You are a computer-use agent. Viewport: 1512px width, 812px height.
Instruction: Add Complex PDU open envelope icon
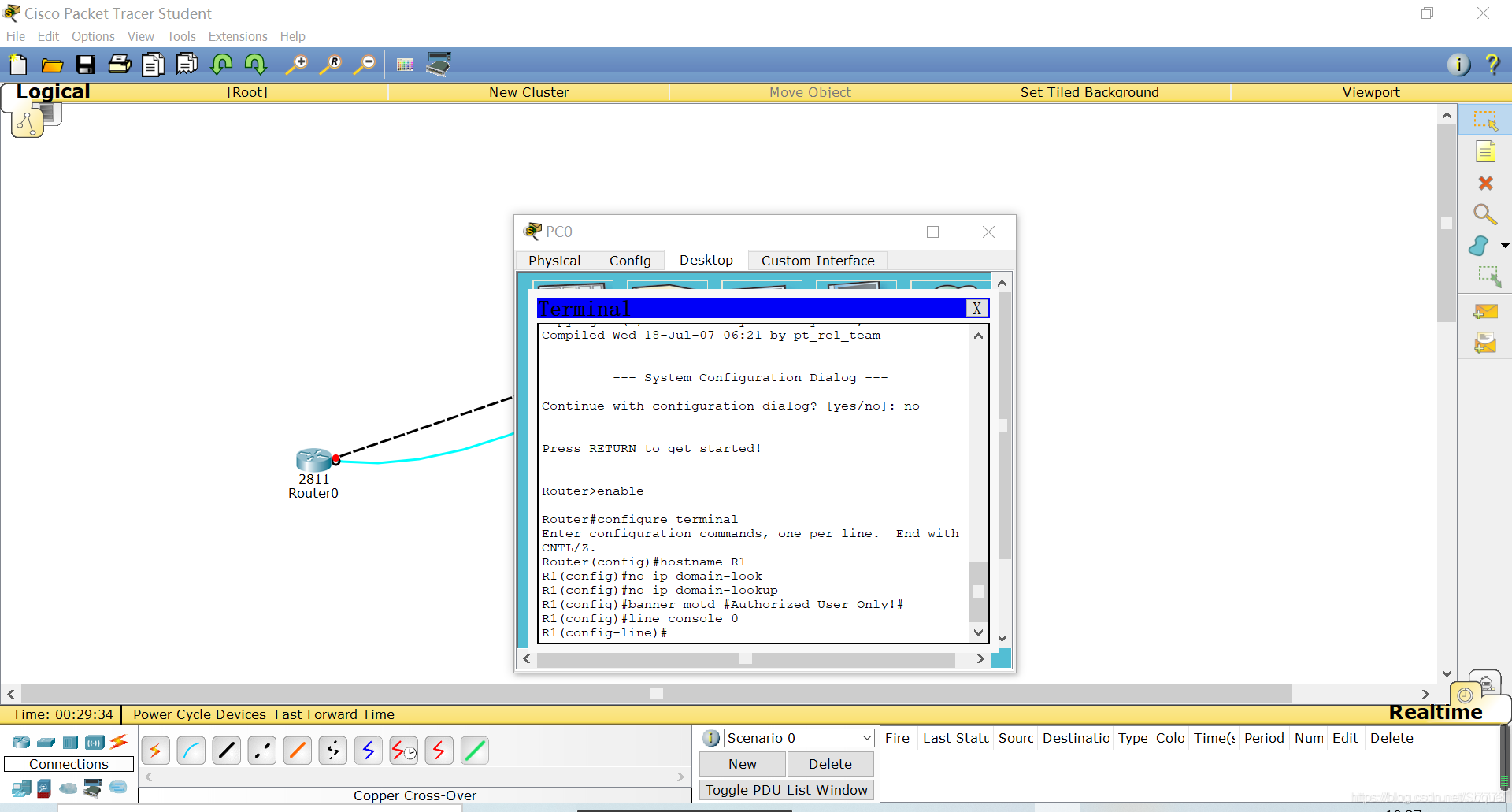tap(1485, 343)
